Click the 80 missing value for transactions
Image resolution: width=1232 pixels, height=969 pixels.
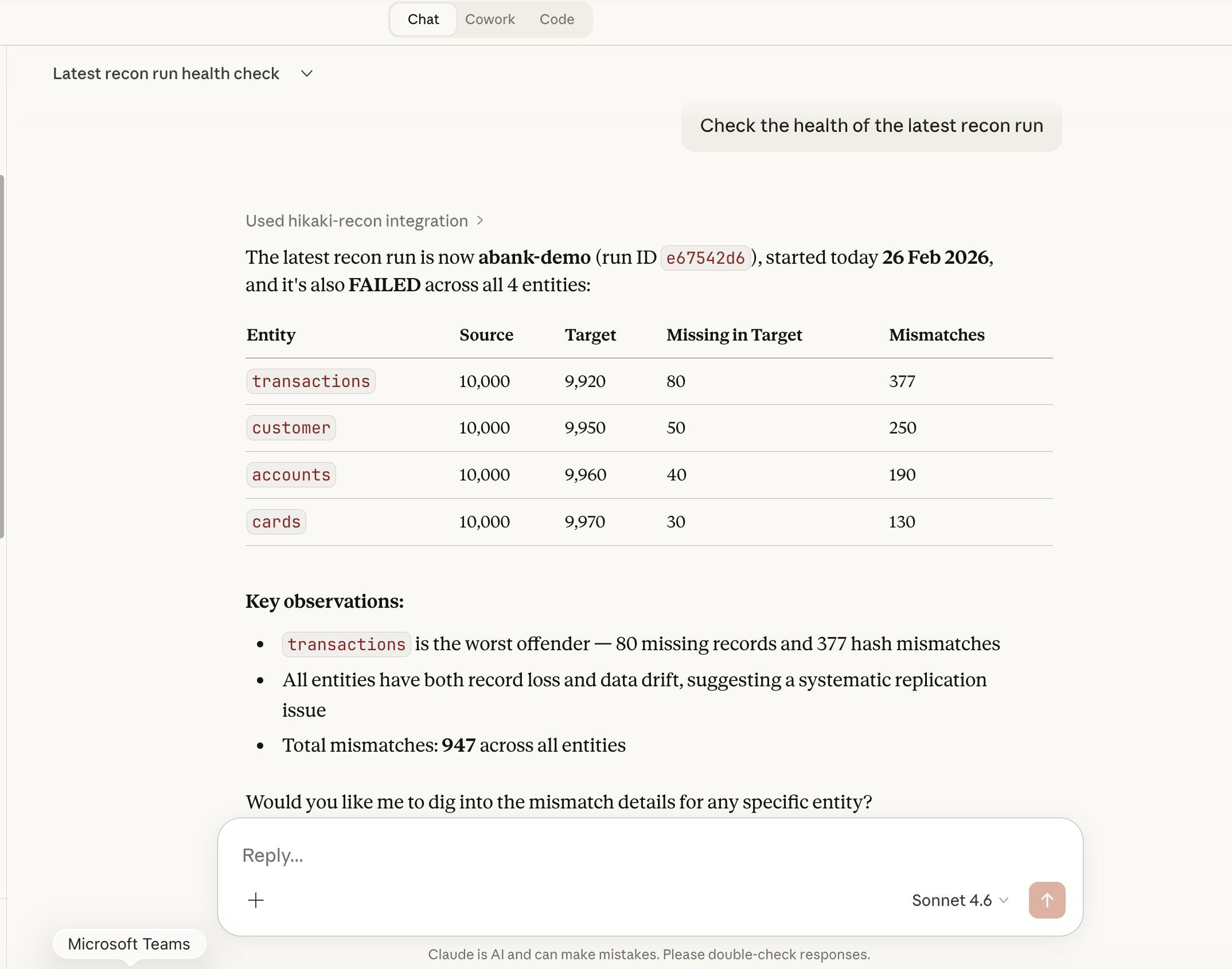pos(676,381)
